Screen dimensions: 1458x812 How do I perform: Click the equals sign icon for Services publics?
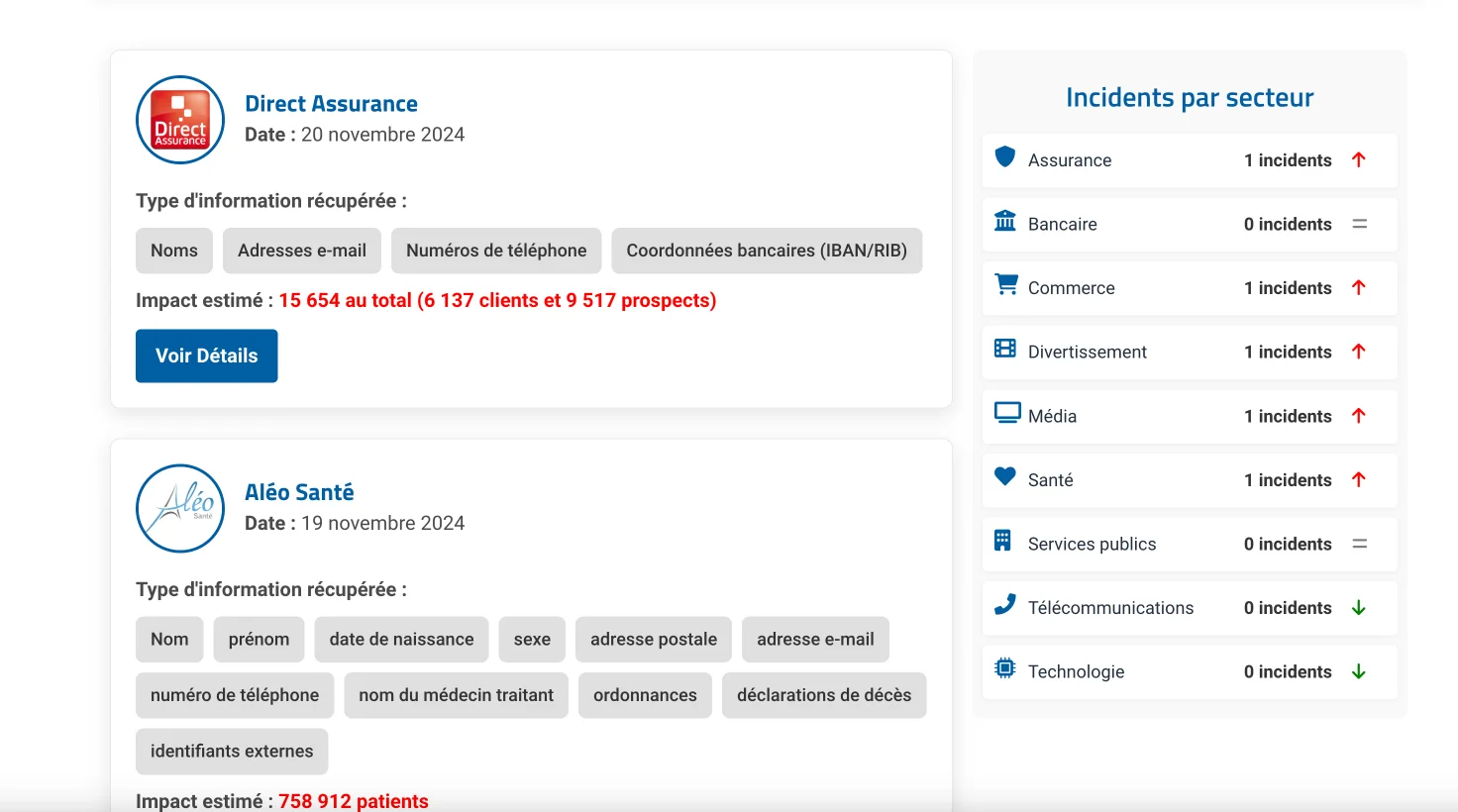coord(1360,544)
